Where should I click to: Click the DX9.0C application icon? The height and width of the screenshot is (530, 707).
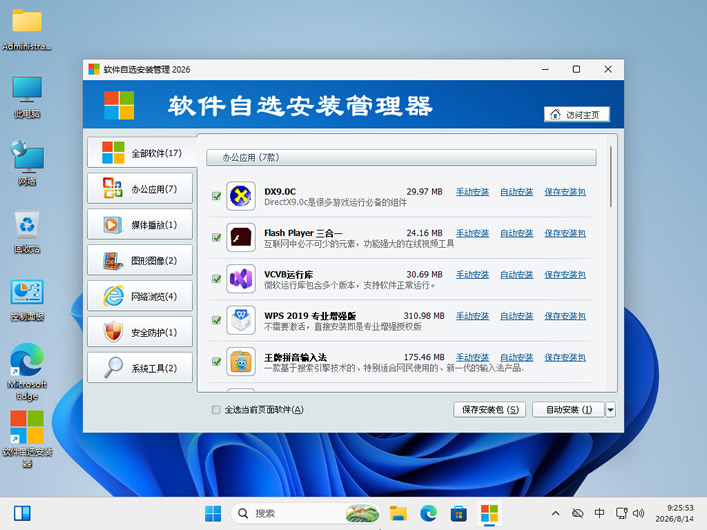pyautogui.click(x=241, y=196)
